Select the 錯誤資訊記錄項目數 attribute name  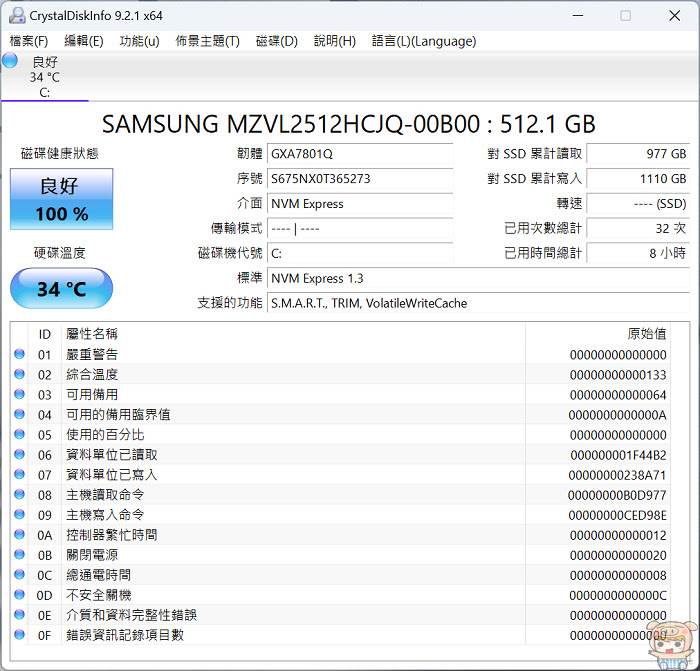tap(125, 635)
